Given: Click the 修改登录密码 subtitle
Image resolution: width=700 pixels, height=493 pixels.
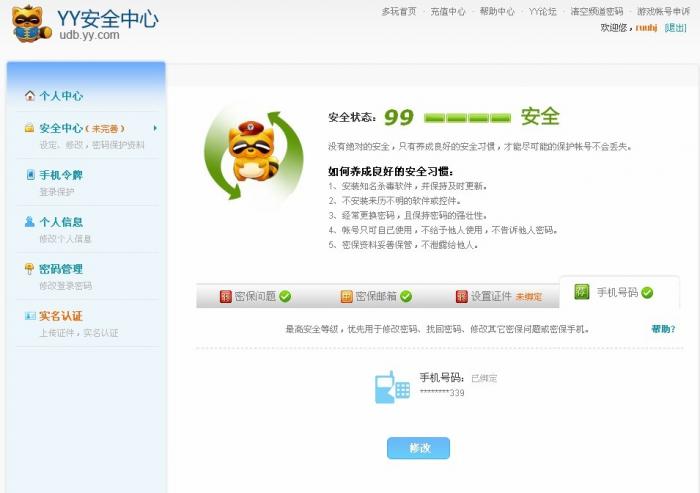Looking at the screenshot, I should point(66,286).
